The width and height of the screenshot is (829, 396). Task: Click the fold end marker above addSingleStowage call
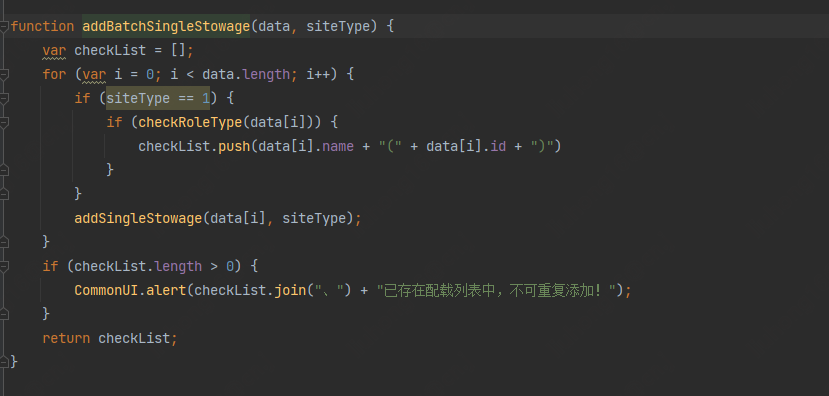4,194
